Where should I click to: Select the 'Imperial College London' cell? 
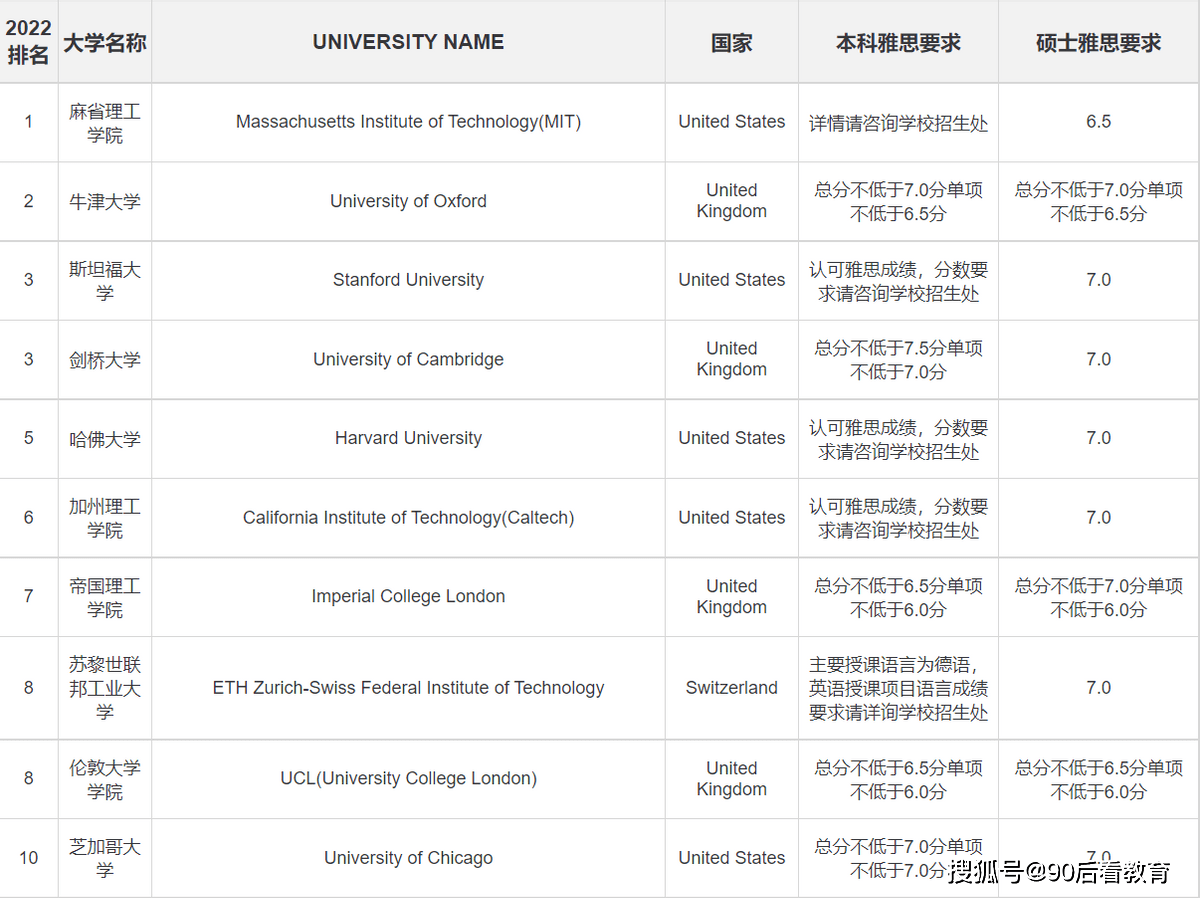click(408, 596)
